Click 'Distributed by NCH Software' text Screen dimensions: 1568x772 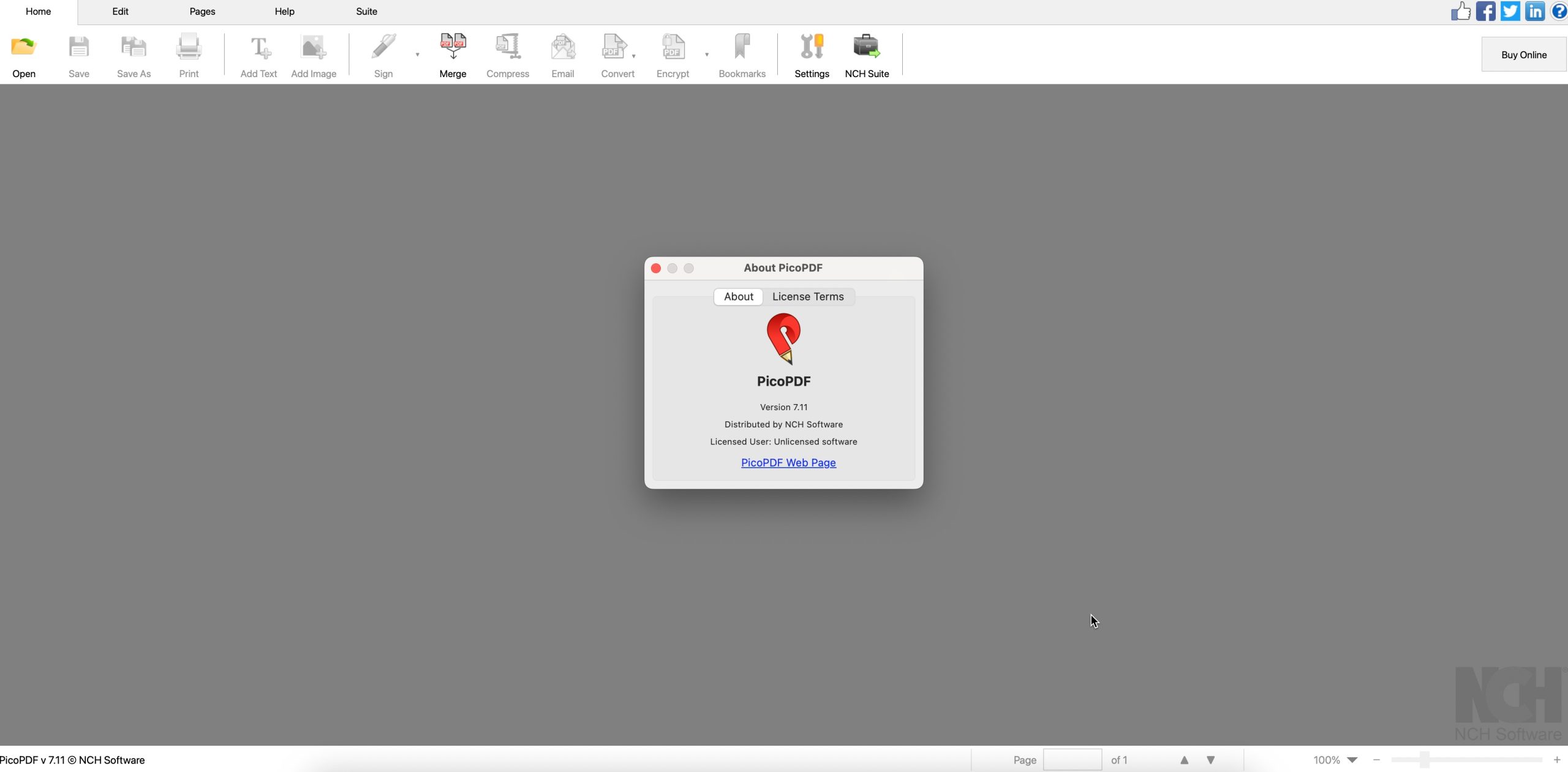783,424
